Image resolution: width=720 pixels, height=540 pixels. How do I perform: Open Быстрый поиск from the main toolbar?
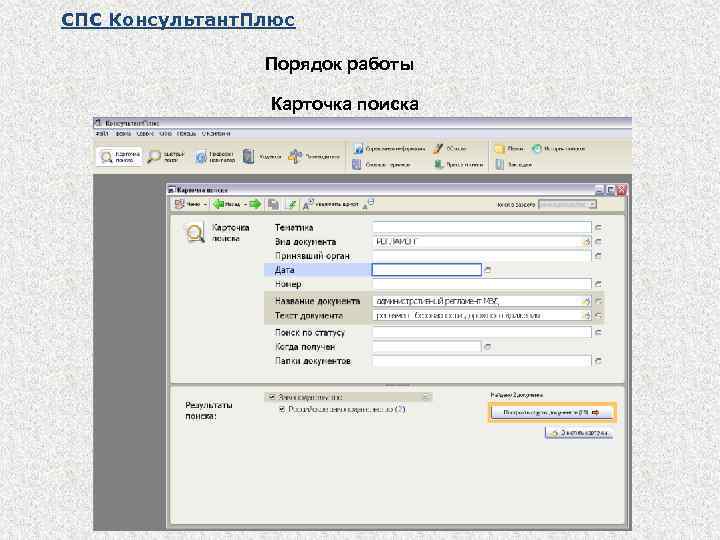tap(166, 157)
